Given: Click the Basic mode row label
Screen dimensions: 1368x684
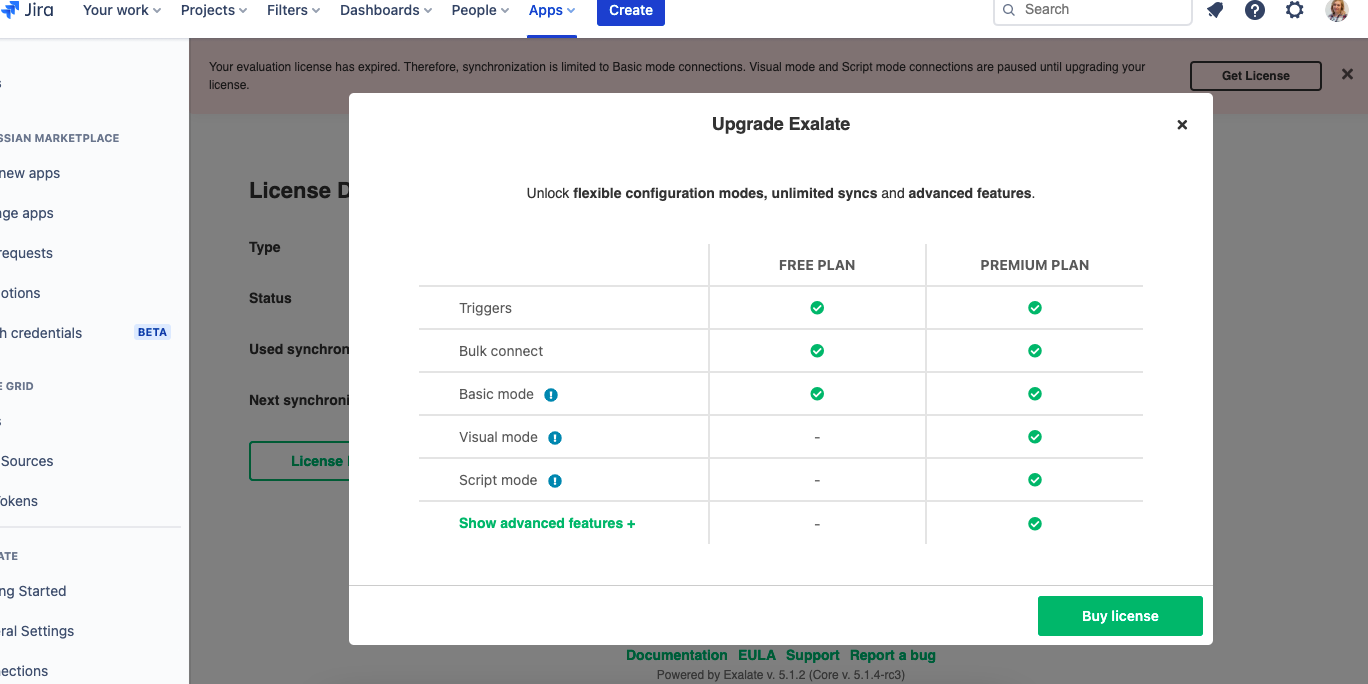Looking at the screenshot, I should [x=496, y=394].
